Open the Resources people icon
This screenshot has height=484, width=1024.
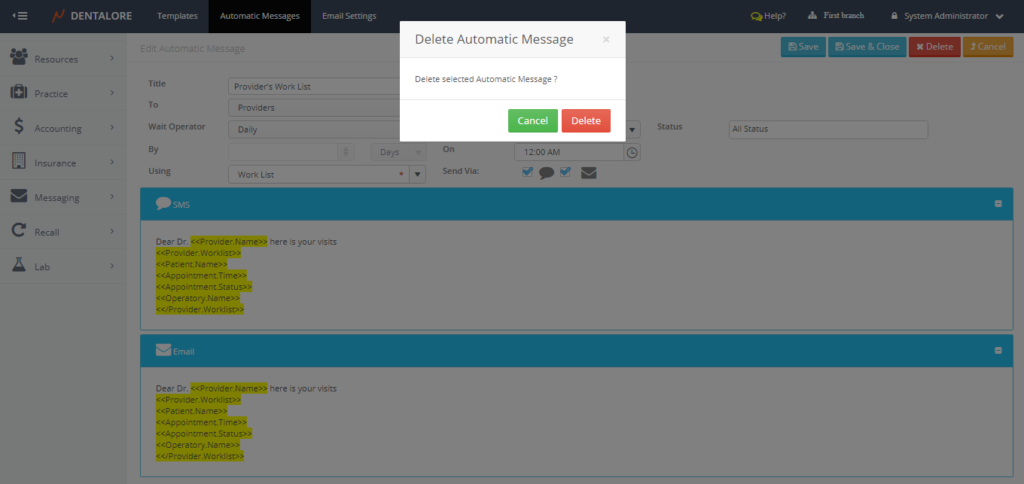[19, 59]
